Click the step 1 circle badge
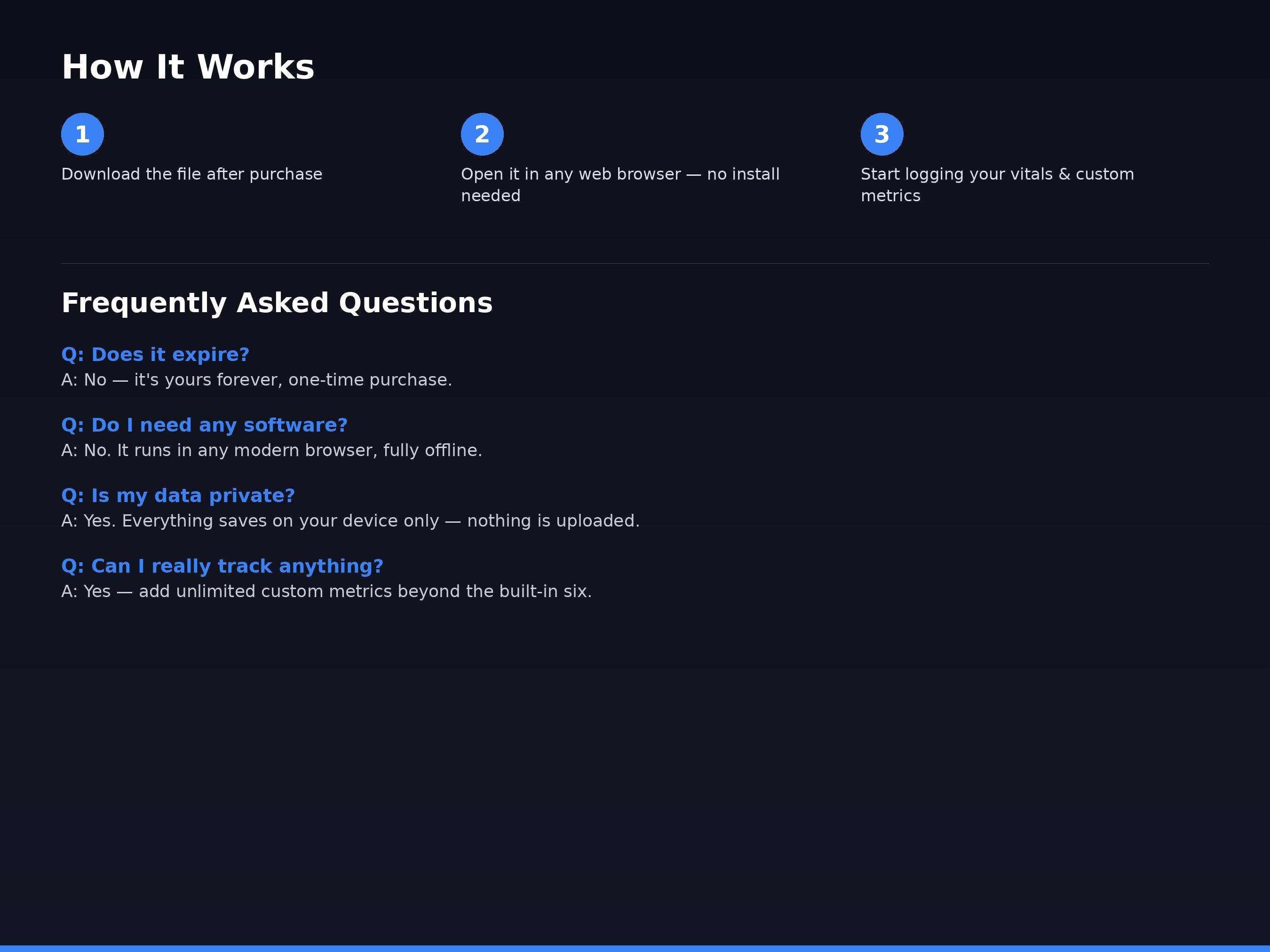 [83, 134]
